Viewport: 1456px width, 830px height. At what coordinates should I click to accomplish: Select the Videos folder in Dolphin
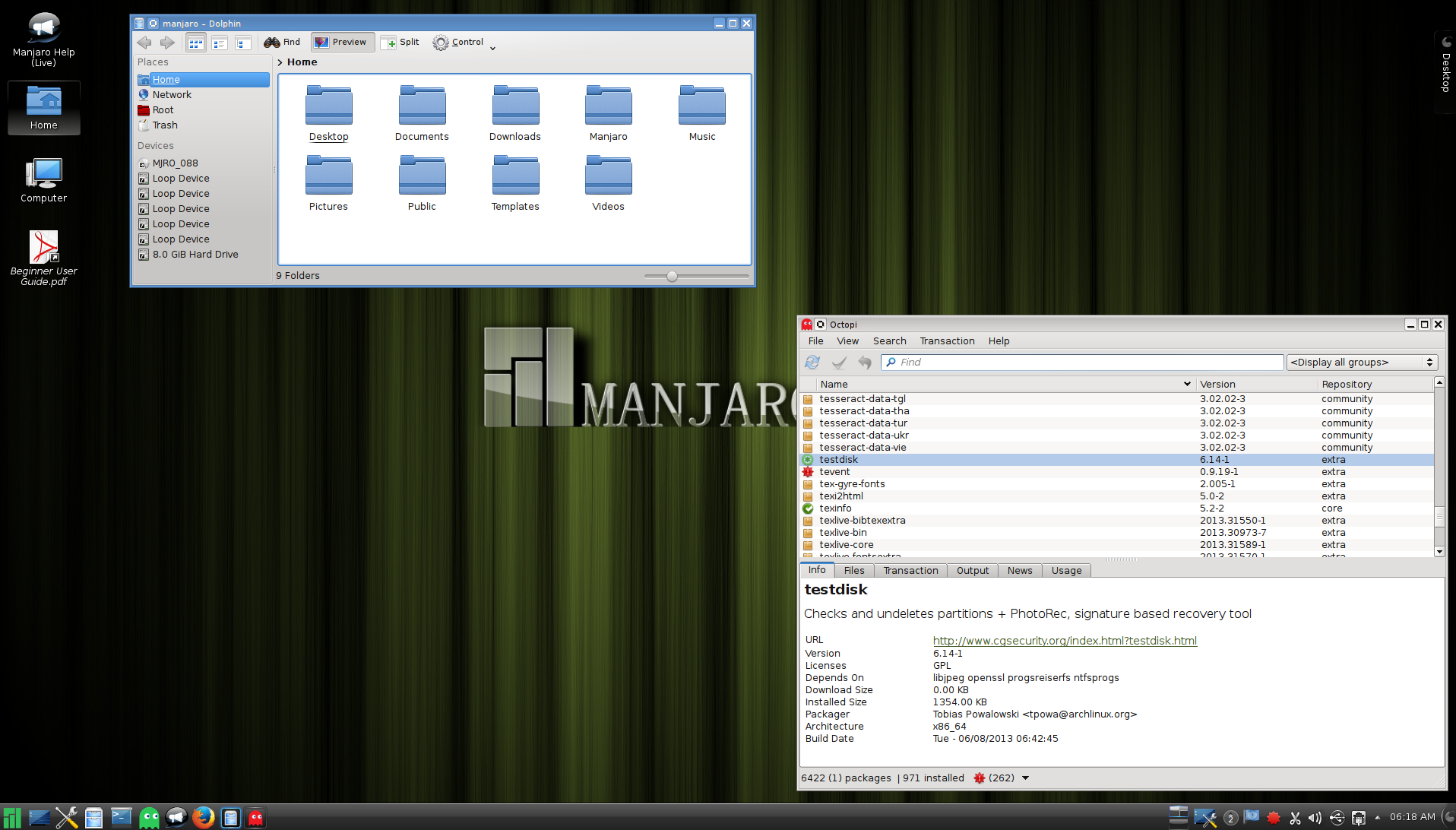click(609, 183)
